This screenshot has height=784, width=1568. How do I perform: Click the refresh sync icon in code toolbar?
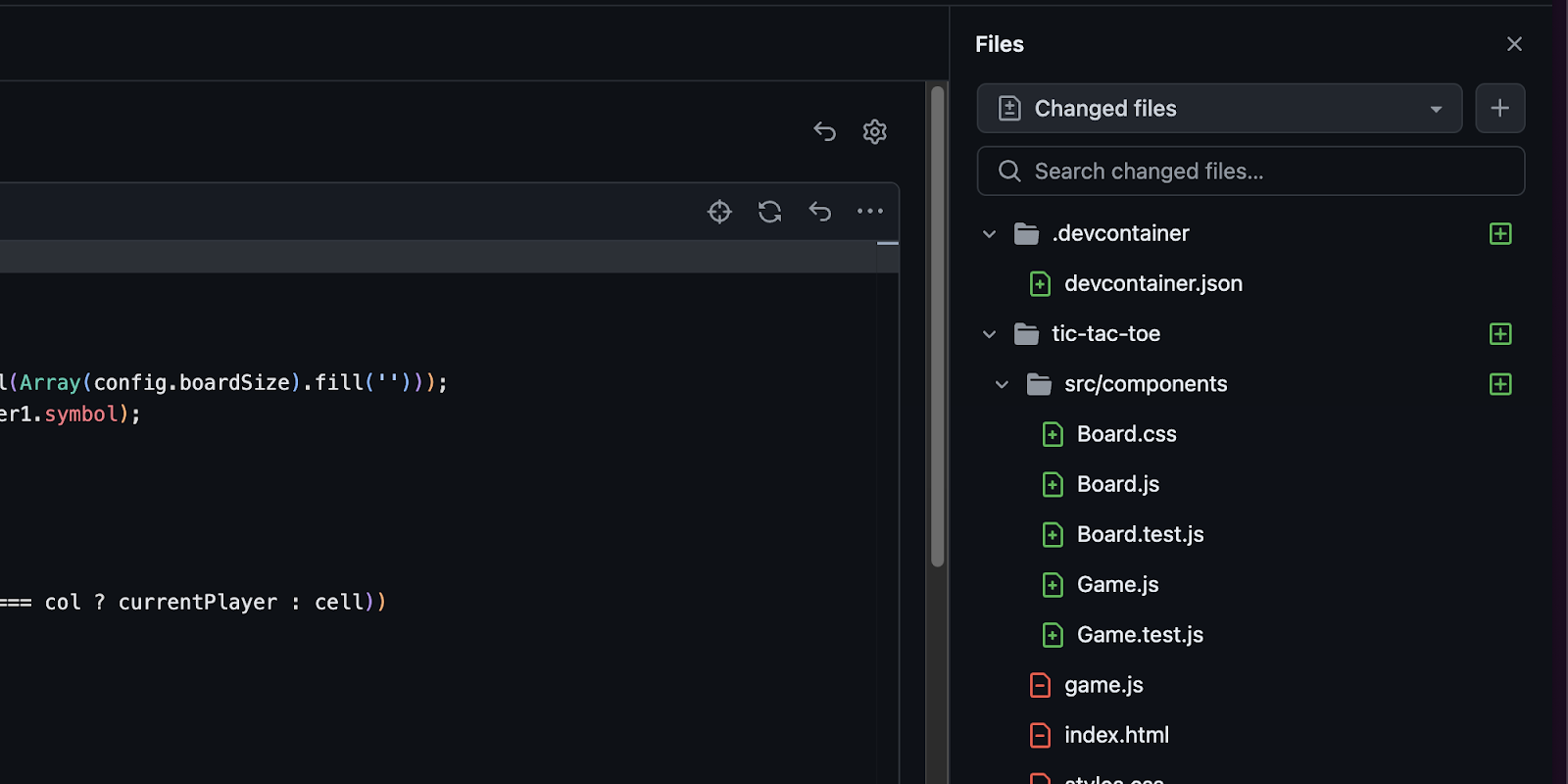pyautogui.click(x=770, y=212)
